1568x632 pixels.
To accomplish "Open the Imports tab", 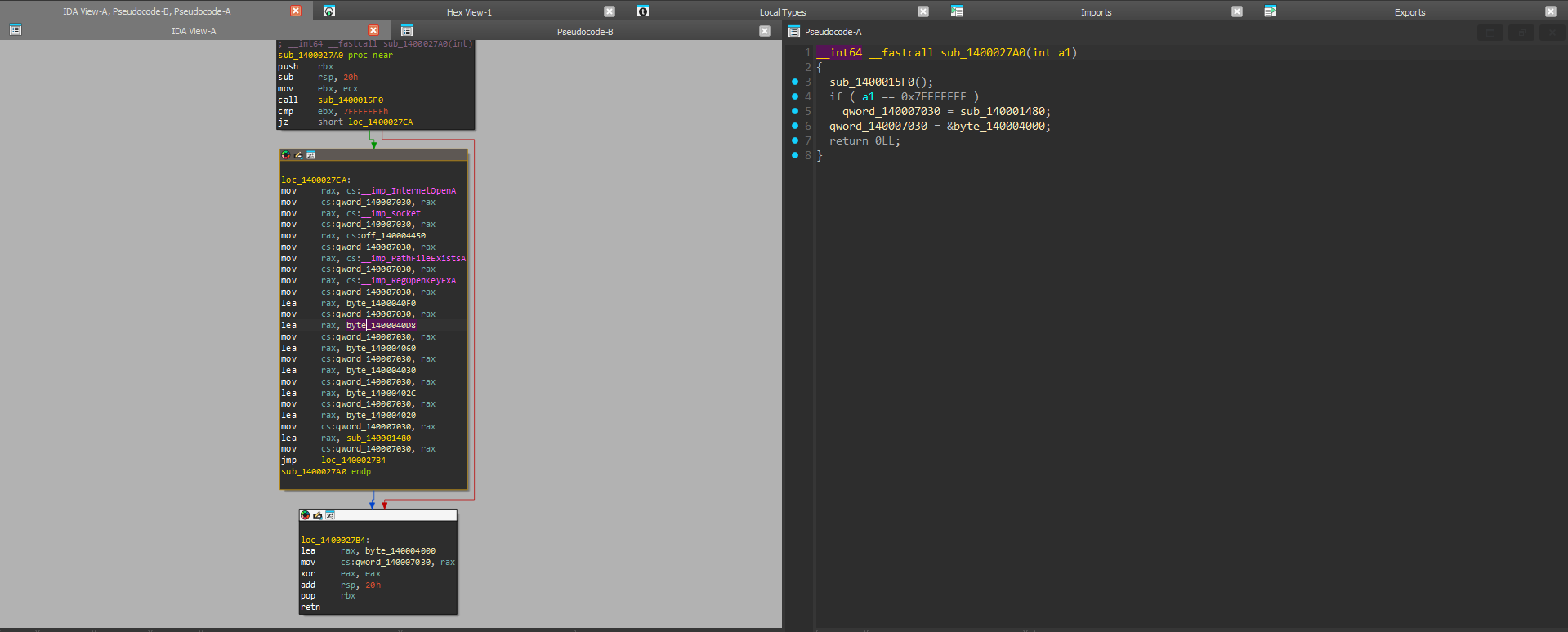I will pos(1096,12).
